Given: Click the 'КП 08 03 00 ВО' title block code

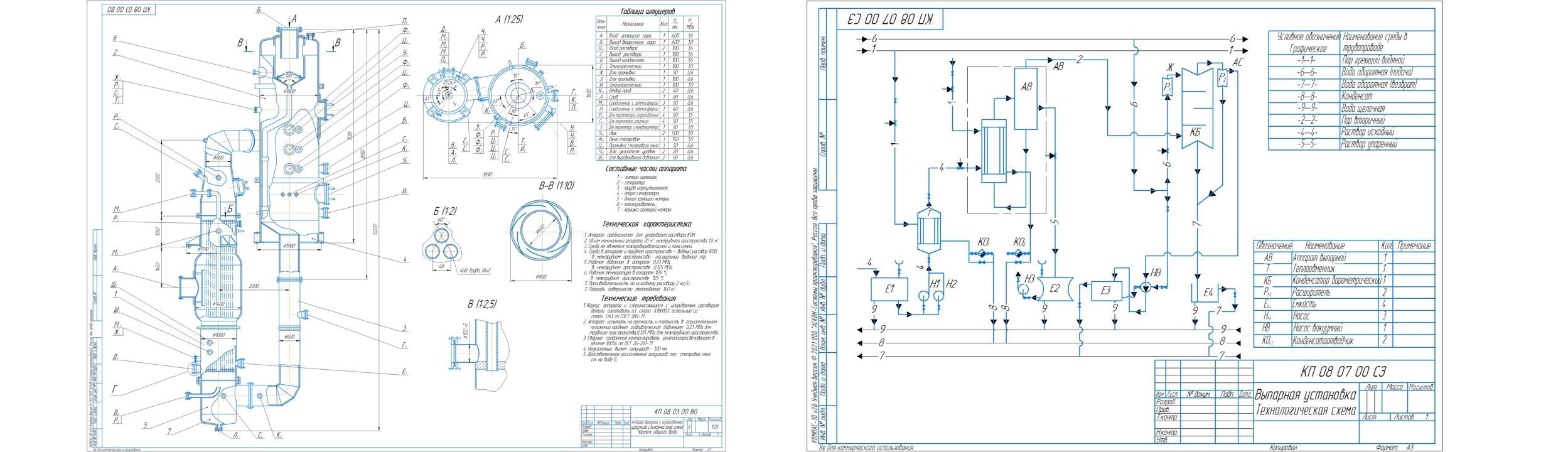Looking at the screenshot, I should pos(675,412).
